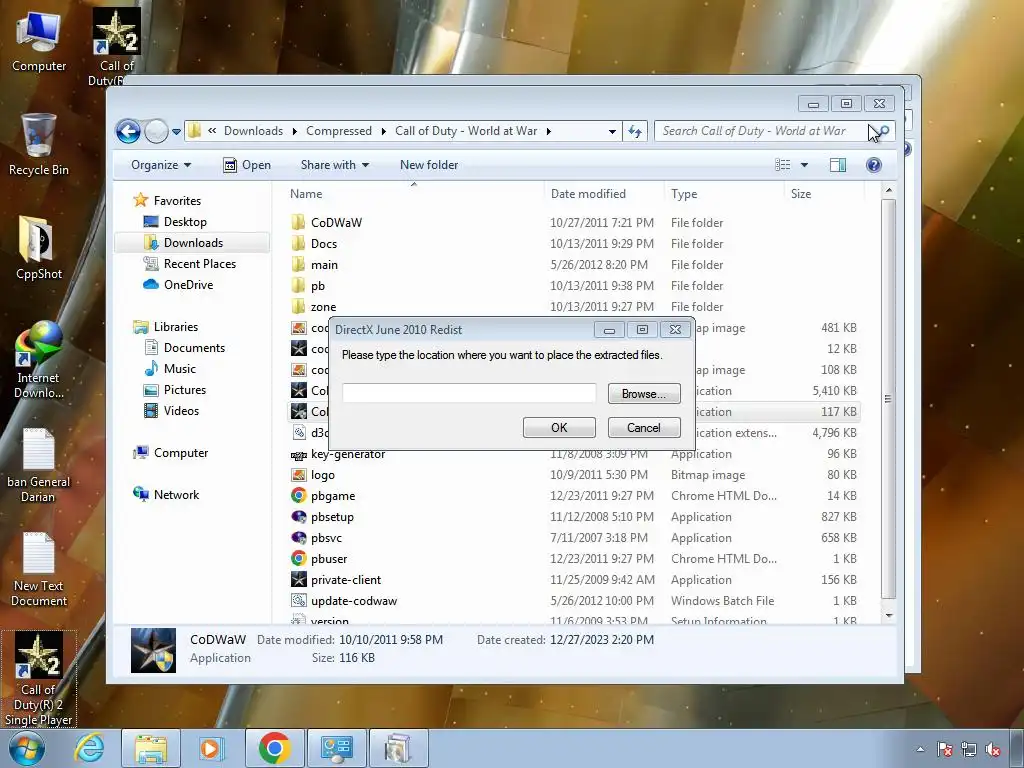Click the Back navigation arrow in Explorer
1024x768 pixels.
coord(129,131)
